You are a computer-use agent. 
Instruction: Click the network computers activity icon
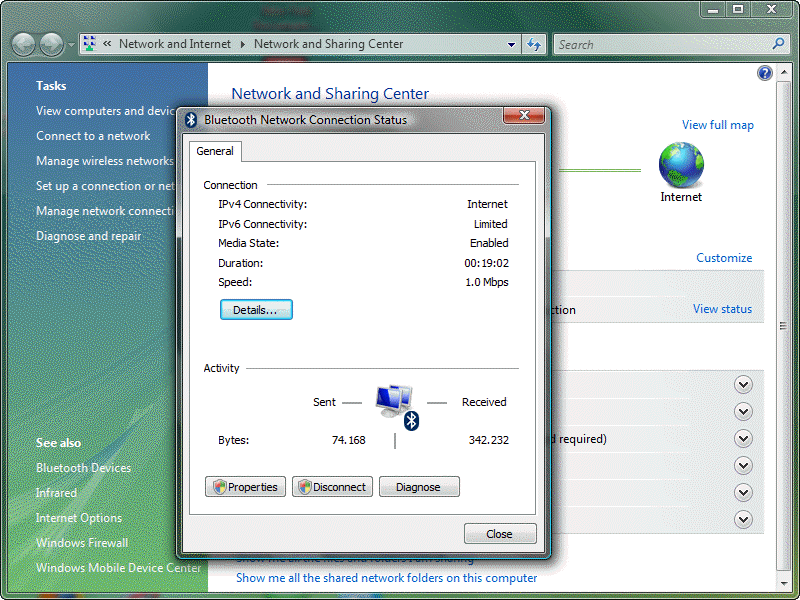coord(397,407)
